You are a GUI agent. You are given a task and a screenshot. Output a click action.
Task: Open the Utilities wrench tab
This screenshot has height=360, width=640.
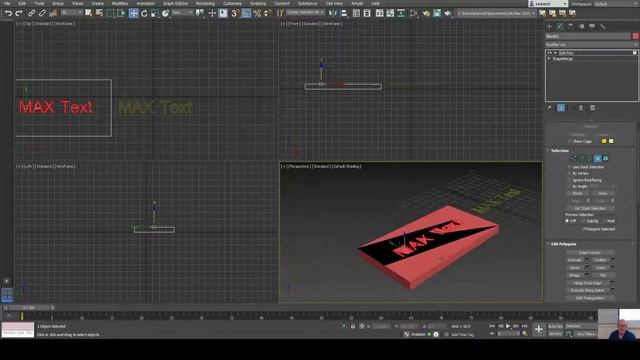[x=602, y=27]
